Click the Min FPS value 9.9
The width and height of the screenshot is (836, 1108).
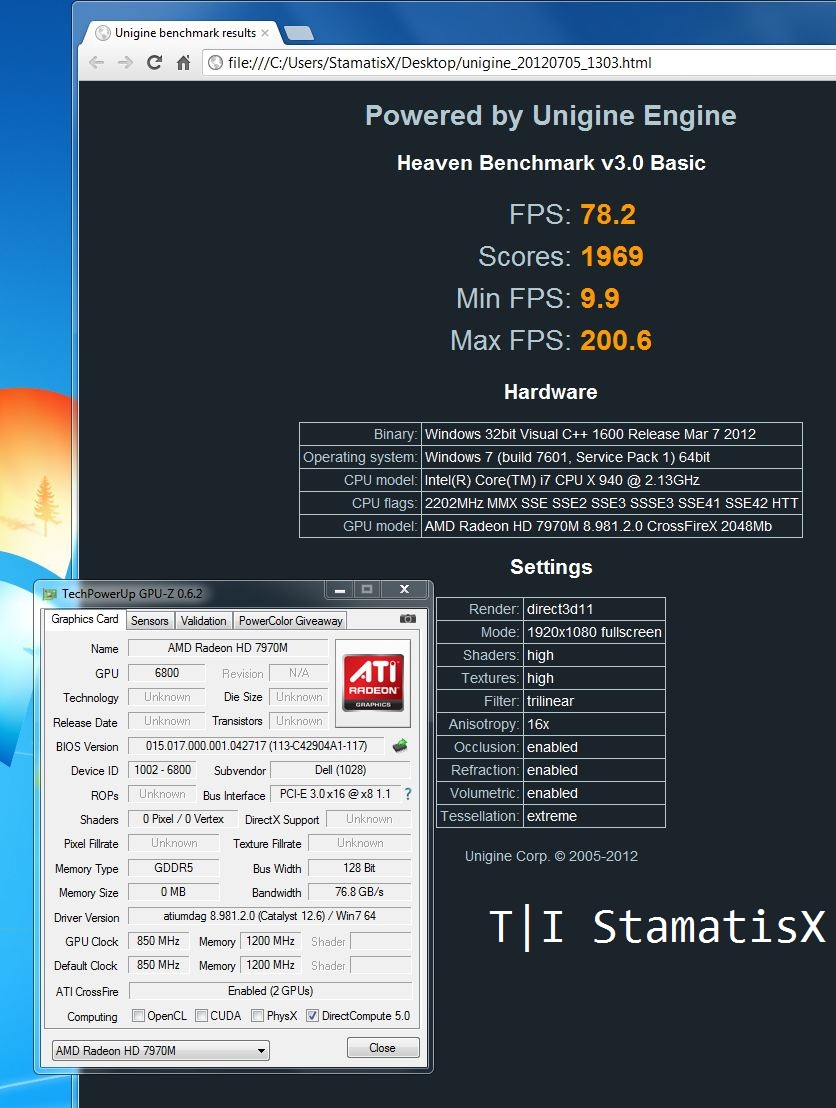600,298
